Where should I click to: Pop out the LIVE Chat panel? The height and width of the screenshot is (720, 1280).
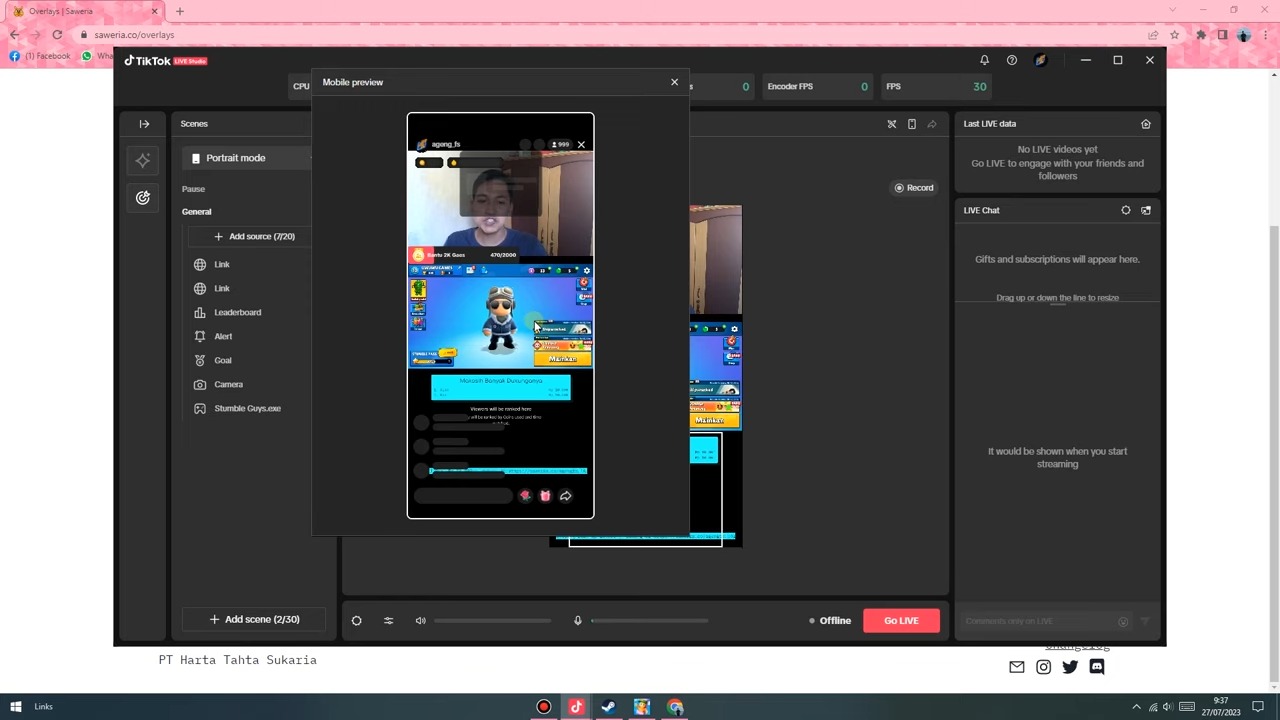(x=1146, y=210)
